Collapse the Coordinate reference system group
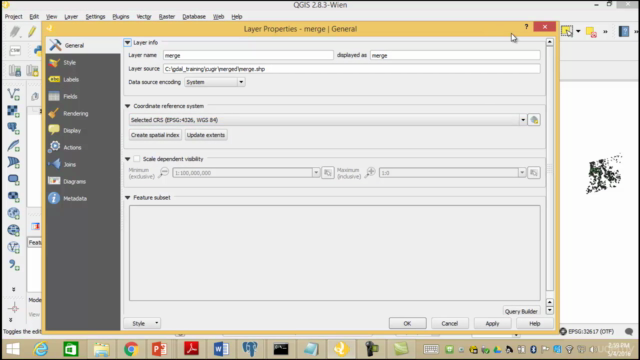Viewport: 640px width, 360px height. 127,106
